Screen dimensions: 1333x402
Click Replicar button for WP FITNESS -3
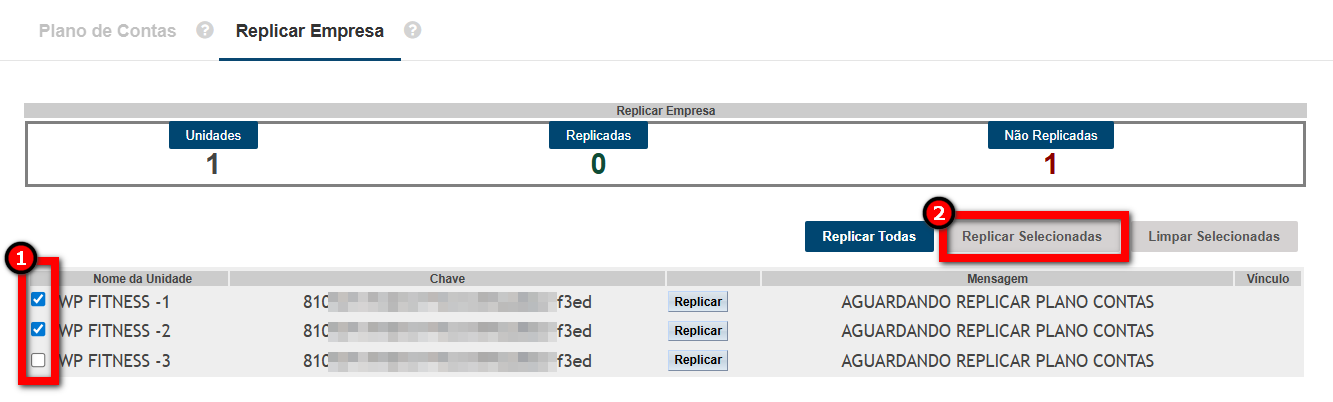click(698, 360)
